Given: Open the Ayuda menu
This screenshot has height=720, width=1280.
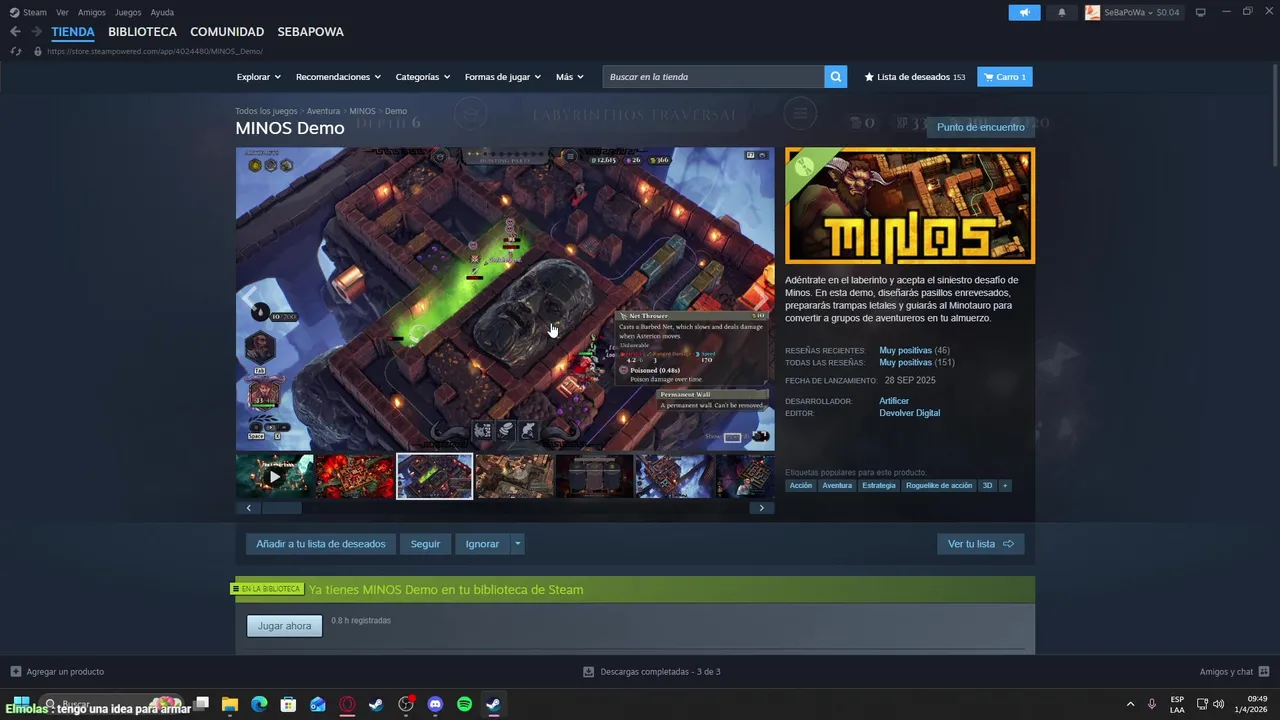Looking at the screenshot, I should pos(162,12).
